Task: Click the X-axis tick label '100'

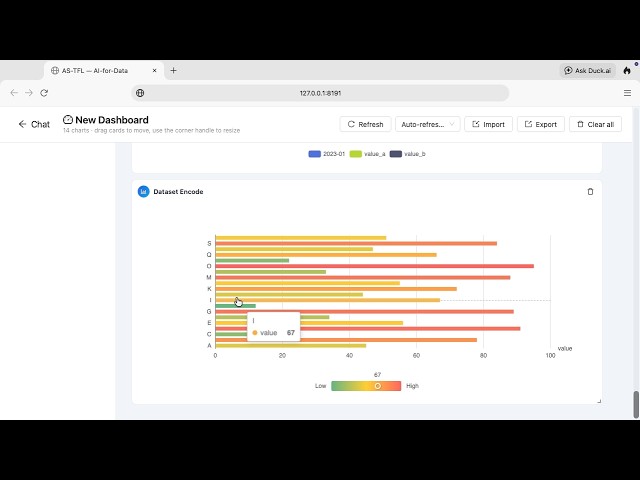Action: (x=550, y=356)
